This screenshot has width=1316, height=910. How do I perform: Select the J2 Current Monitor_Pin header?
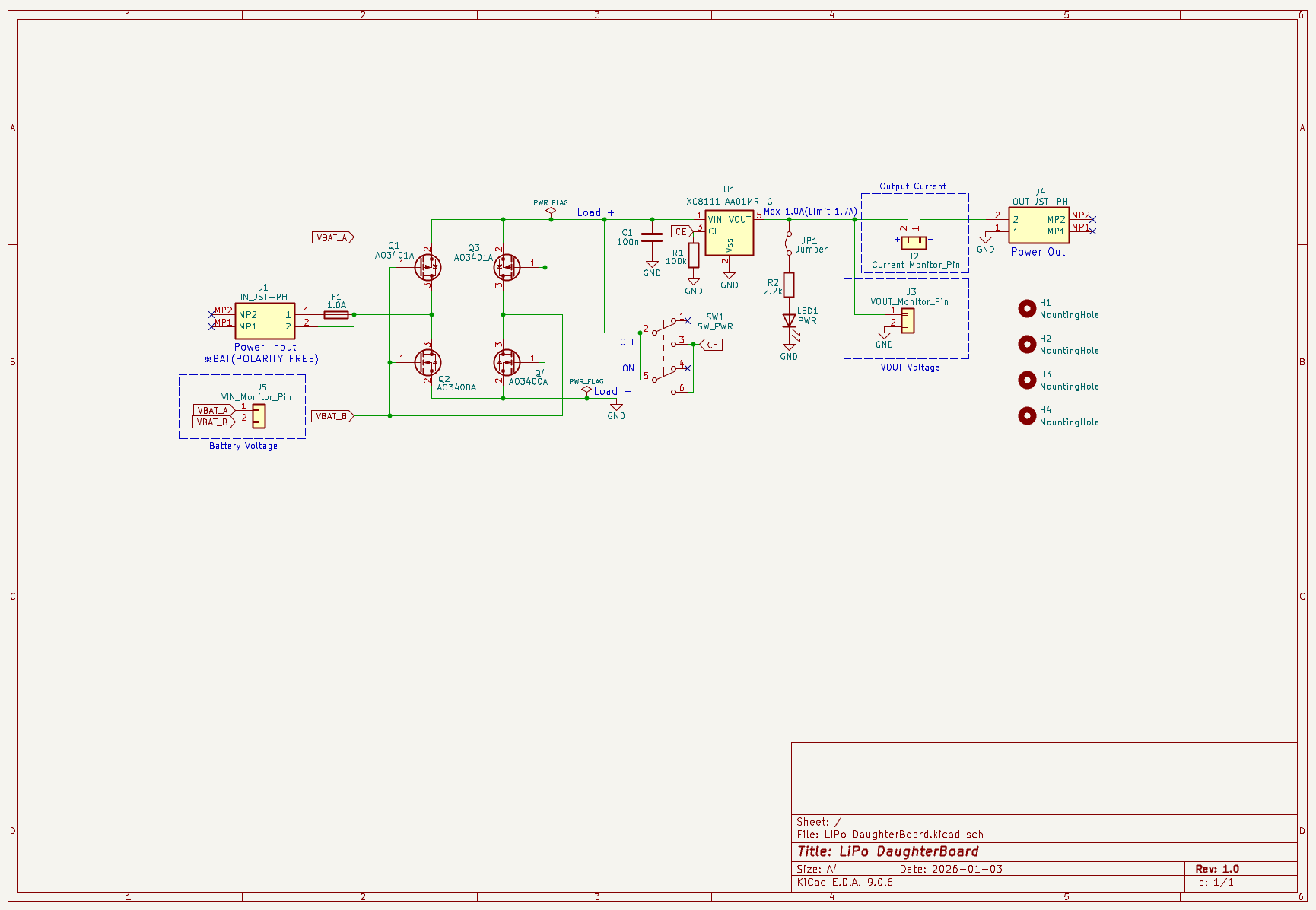tap(914, 242)
